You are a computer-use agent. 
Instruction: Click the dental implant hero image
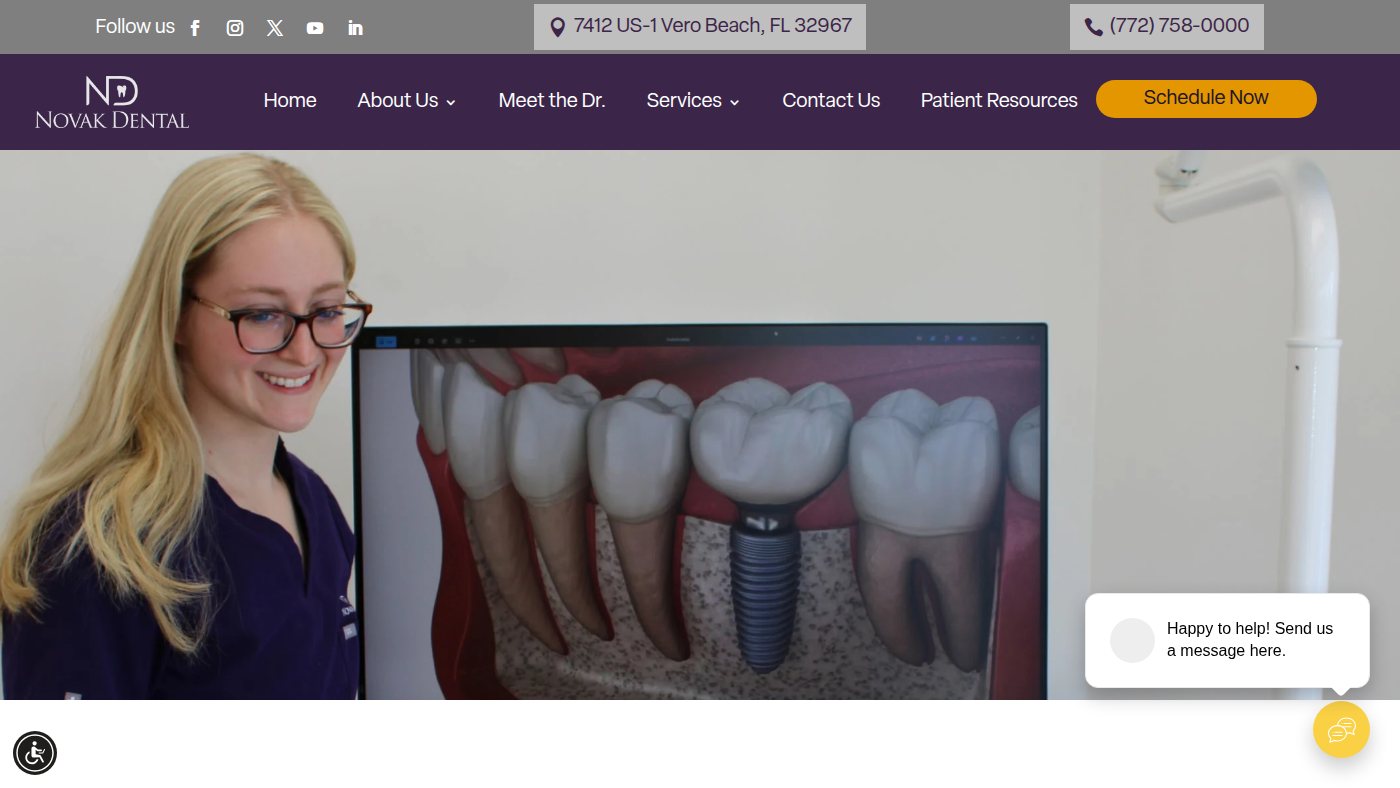click(x=700, y=425)
